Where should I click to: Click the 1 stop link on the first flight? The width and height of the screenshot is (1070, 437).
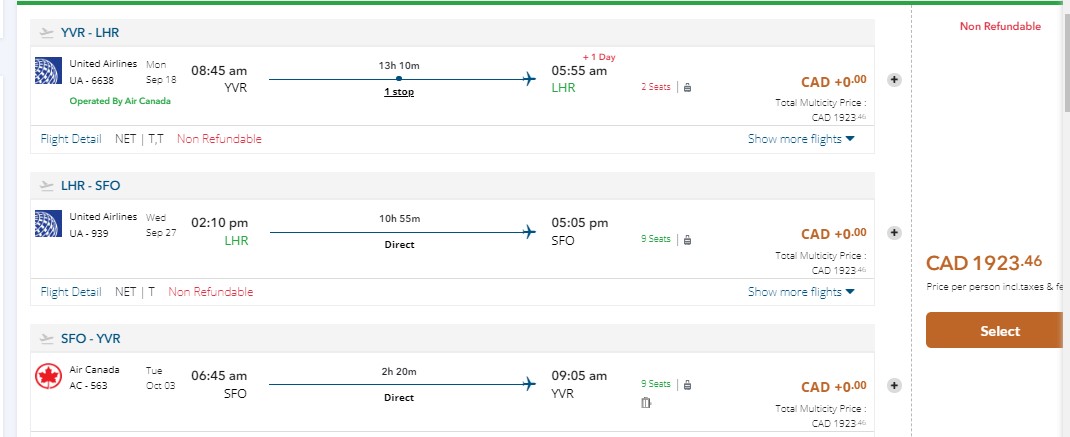pyautogui.click(x=399, y=92)
